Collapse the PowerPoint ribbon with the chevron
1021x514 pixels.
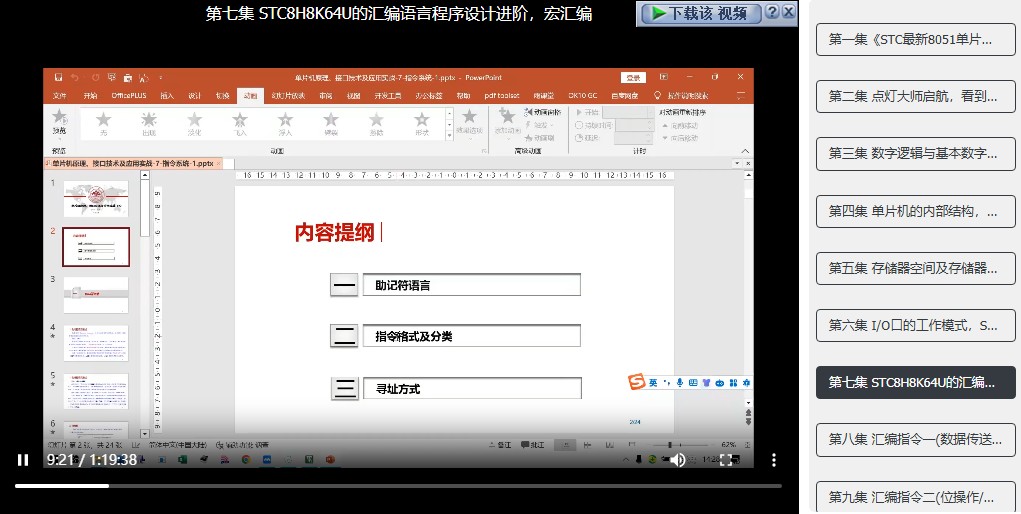point(746,150)
